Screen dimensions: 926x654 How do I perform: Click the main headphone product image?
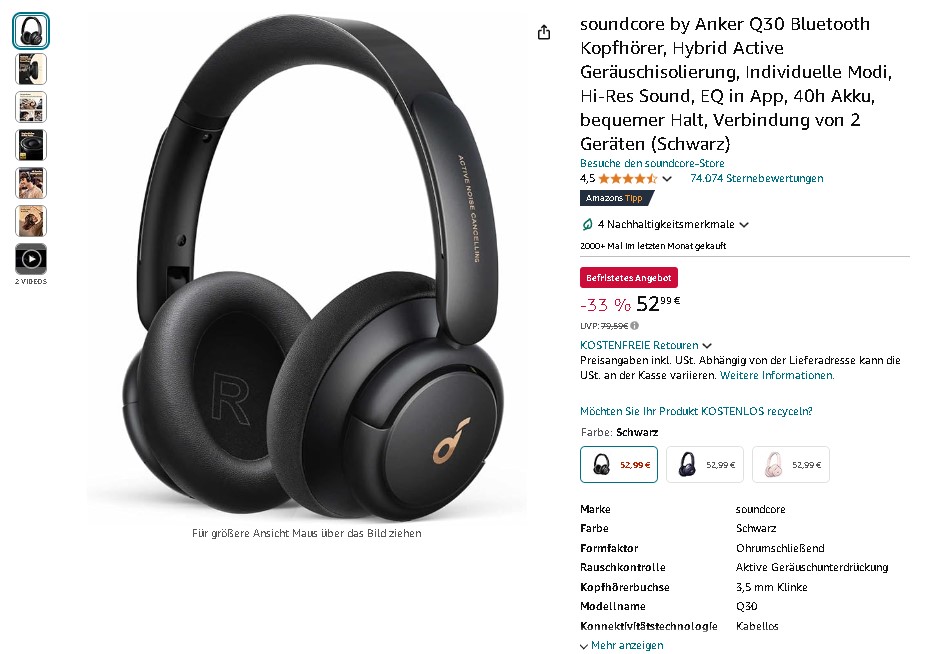coord(307,266)
